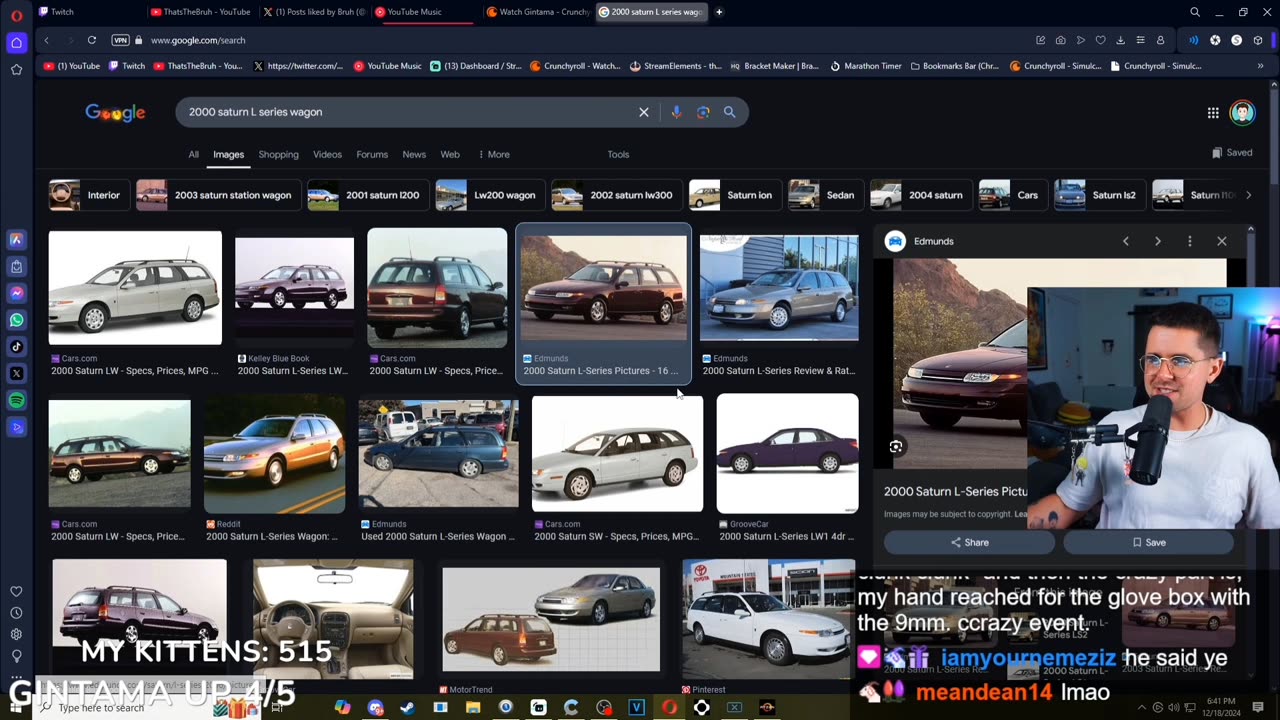
Task: Show more bookmarks with chevron arrows
Action: click(1260, 66)
